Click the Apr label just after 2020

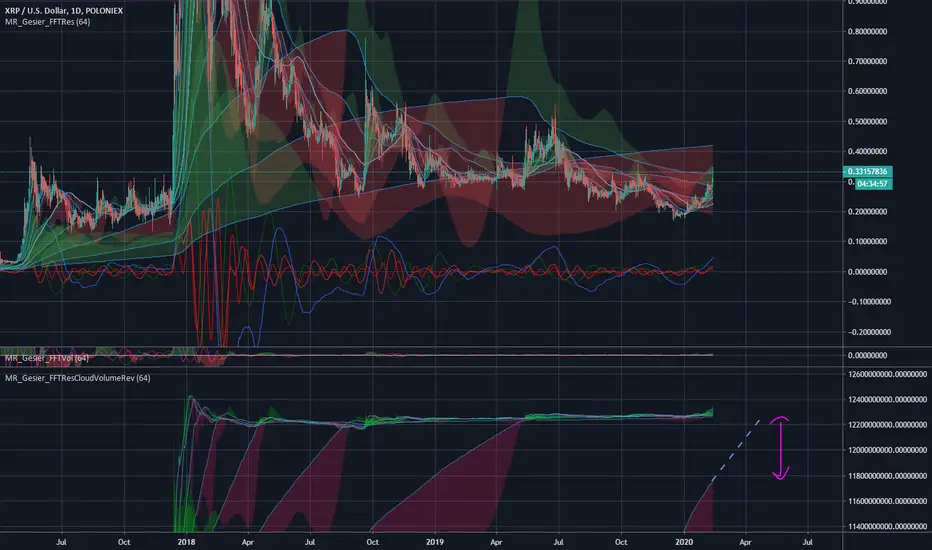[x=745, y=542]
